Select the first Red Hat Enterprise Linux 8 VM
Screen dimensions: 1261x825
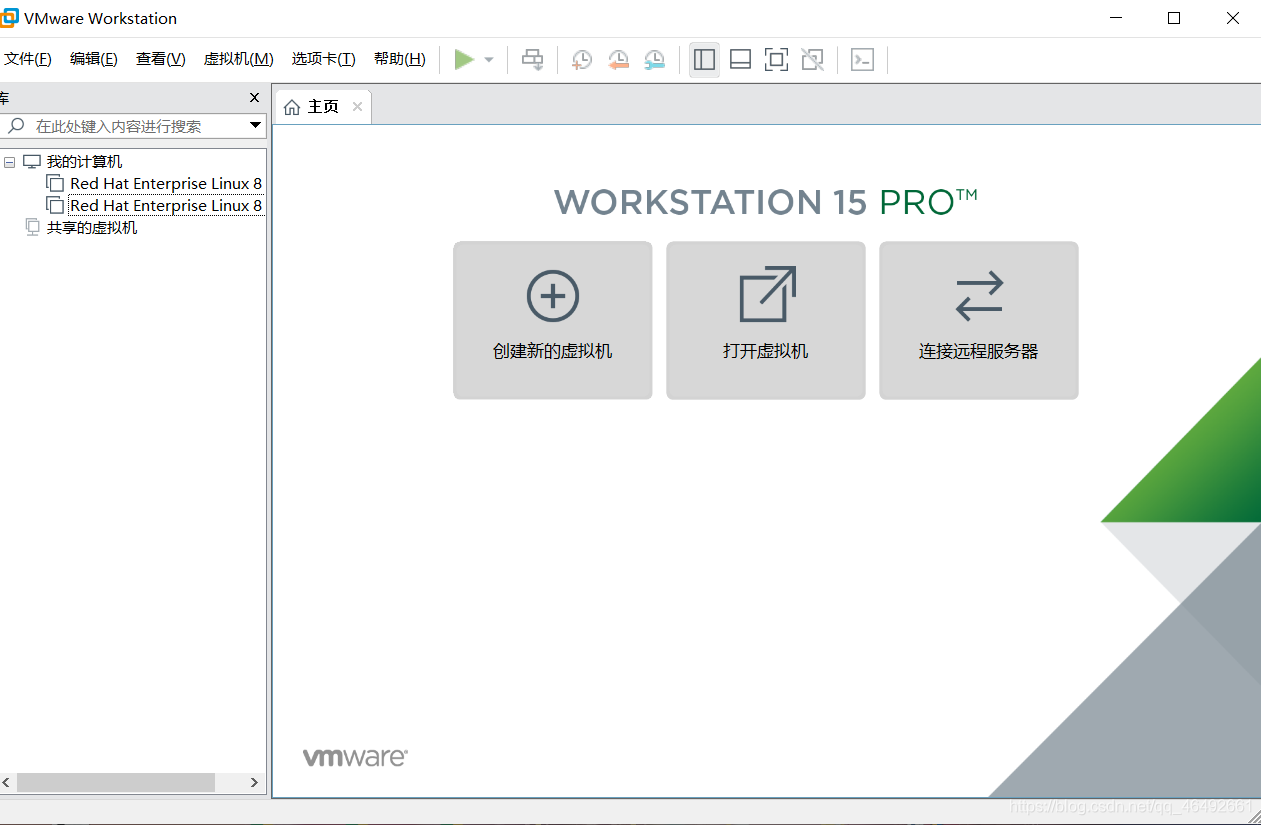[x=166, y=184]
